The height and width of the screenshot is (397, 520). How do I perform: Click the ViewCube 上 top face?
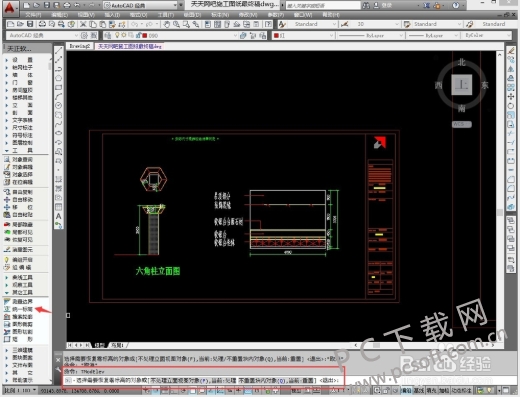tap(462, 85)
